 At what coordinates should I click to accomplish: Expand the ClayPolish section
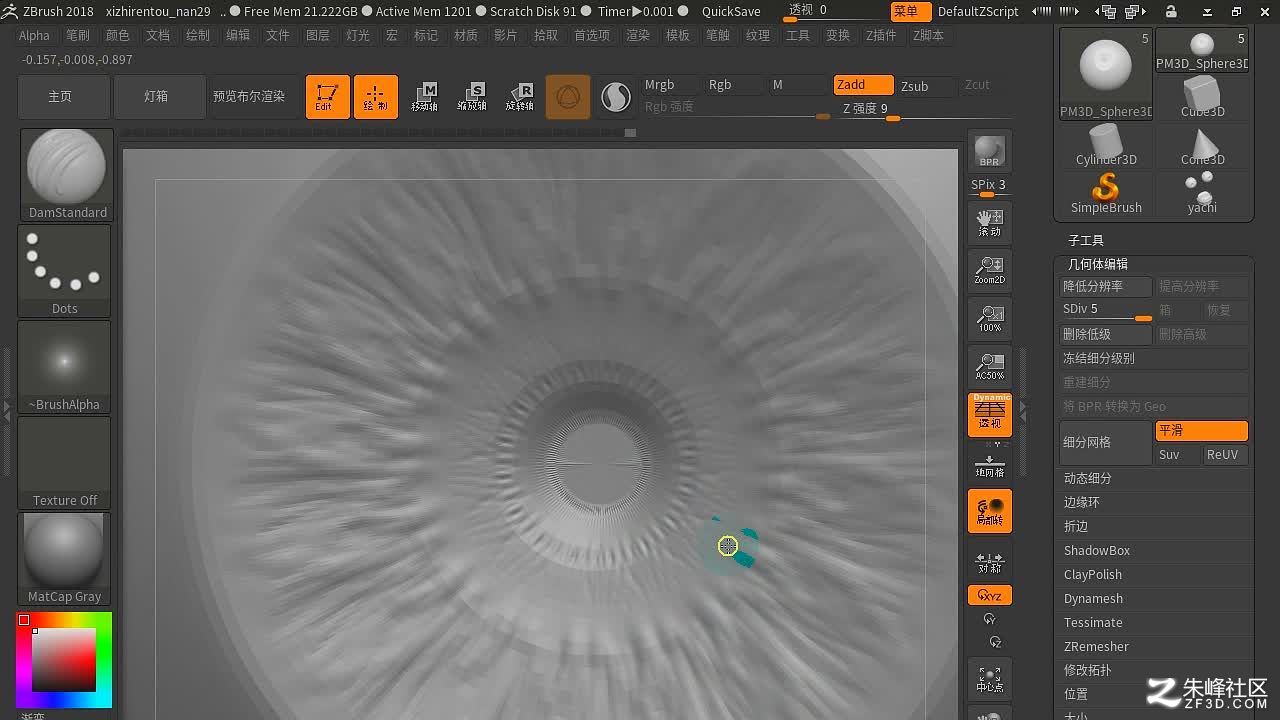1093,575
